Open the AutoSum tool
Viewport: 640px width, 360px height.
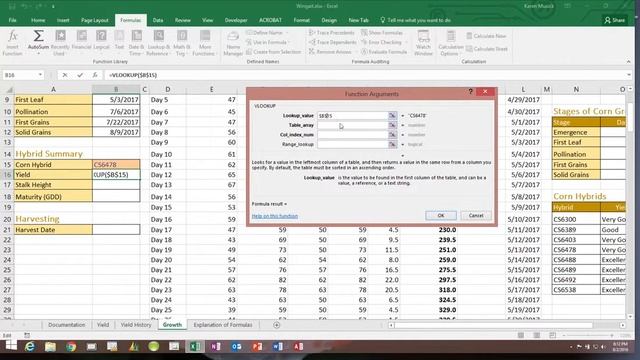tap(38, 42)
